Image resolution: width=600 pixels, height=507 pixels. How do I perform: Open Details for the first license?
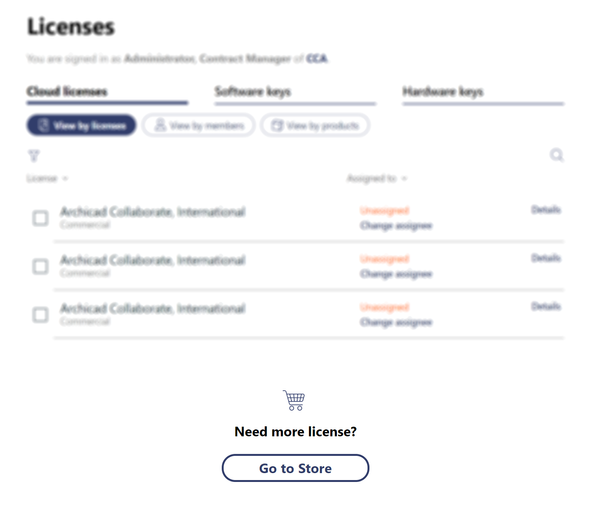tap(546, 210)
